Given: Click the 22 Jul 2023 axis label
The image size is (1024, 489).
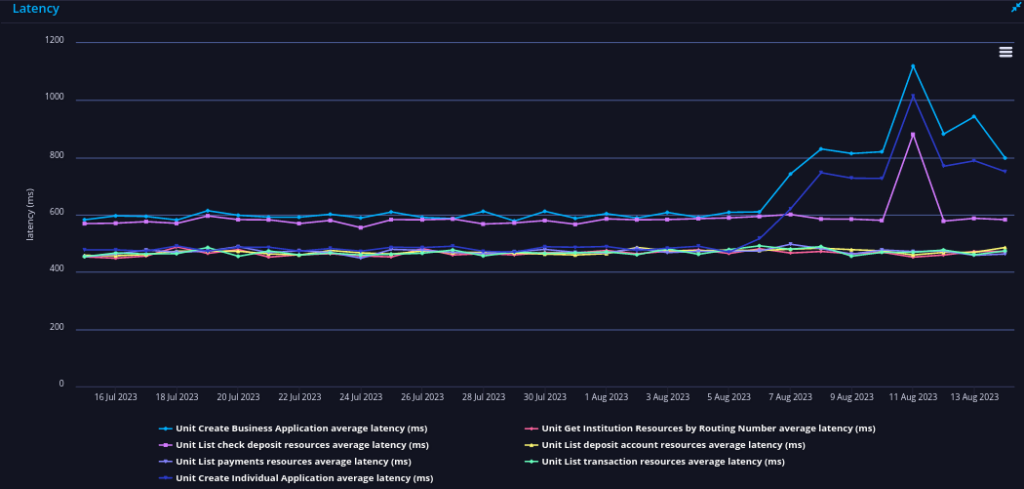Looking at the screenshot, I should tap(300, 397).
